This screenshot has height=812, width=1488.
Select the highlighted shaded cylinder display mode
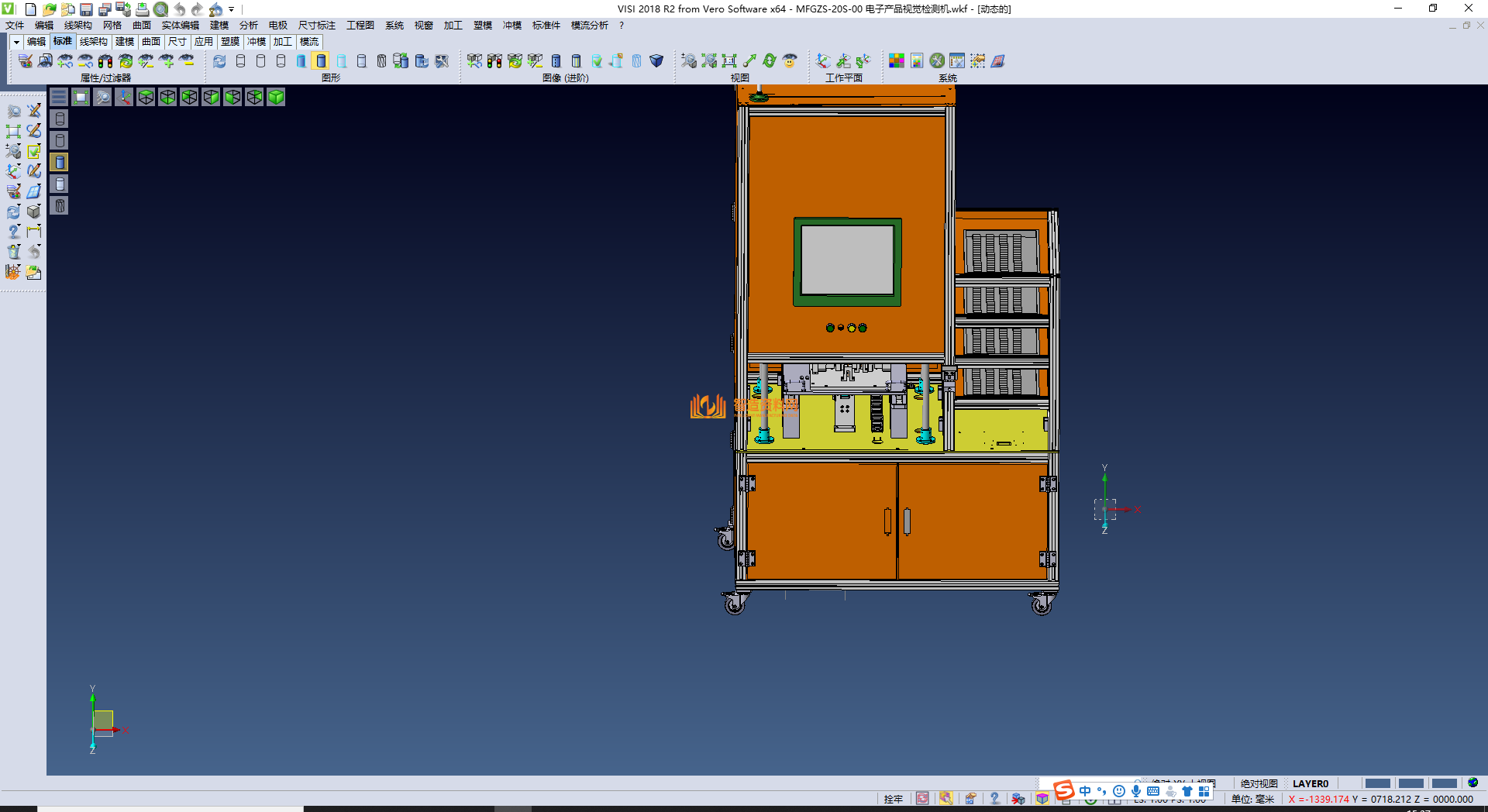tap(321, 60)
